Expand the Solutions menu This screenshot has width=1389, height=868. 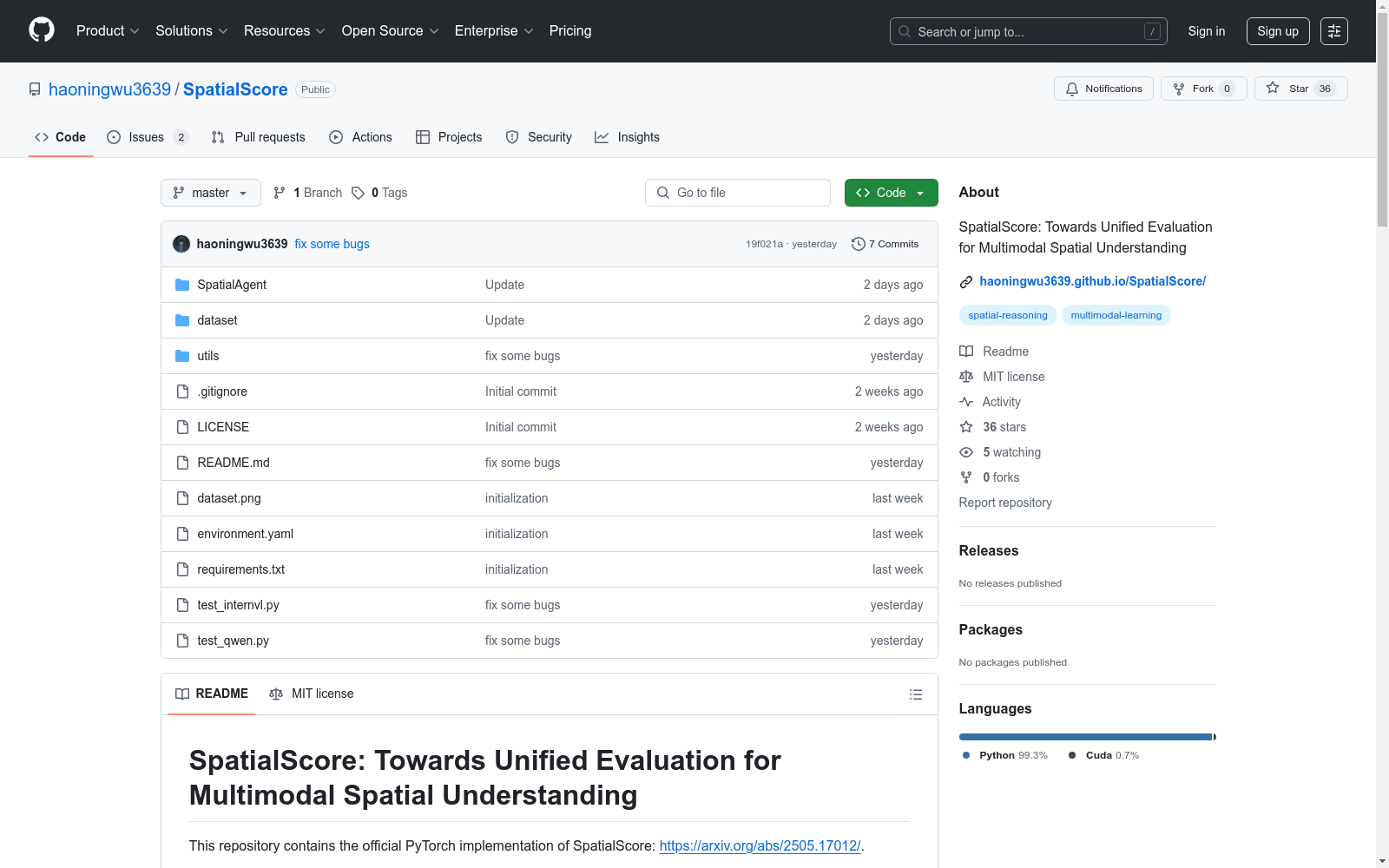click(192, 31)
